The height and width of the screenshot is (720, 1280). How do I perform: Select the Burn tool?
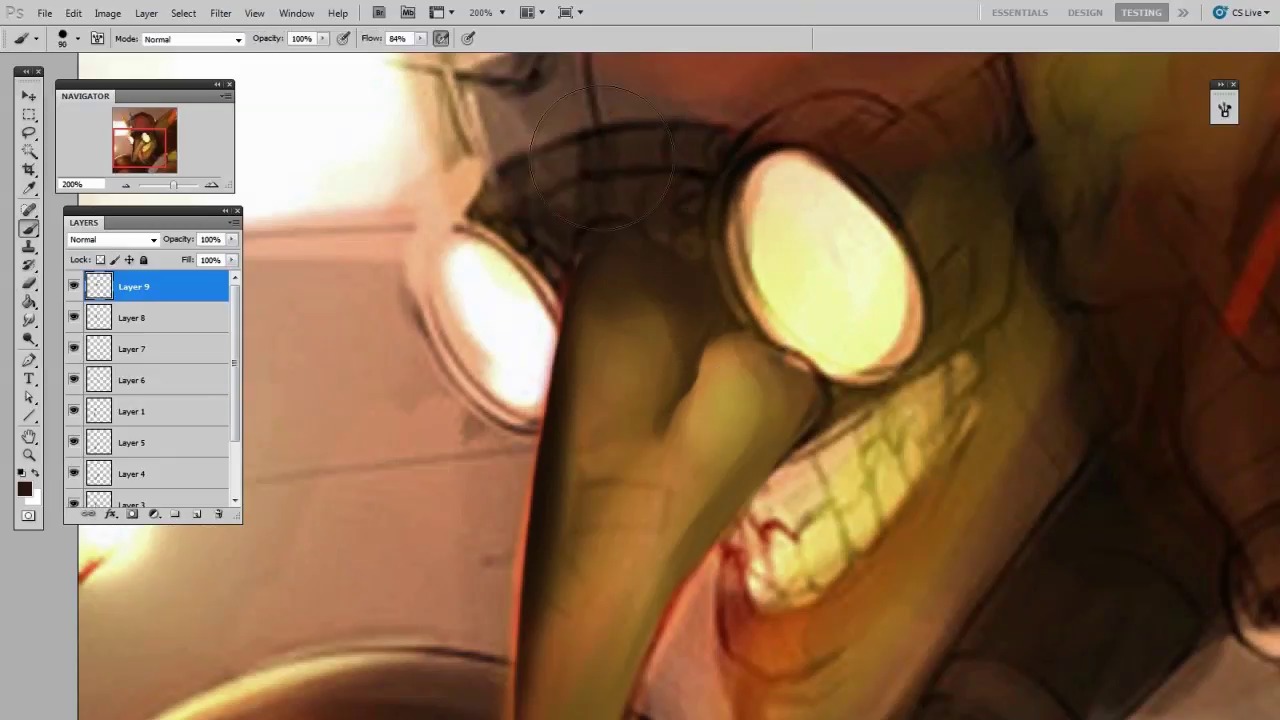(29, 339)
